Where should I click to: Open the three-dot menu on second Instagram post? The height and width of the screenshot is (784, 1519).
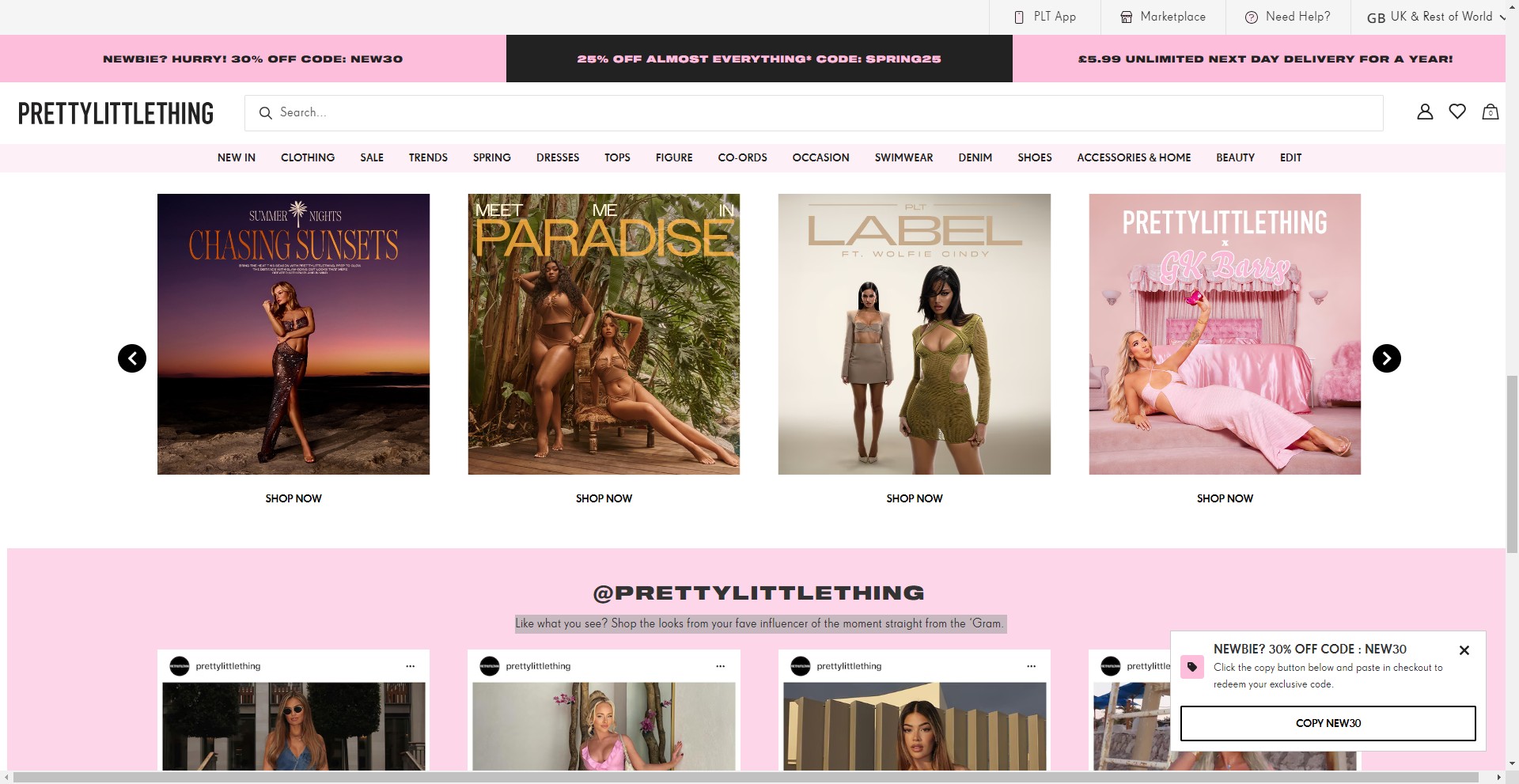720,666
